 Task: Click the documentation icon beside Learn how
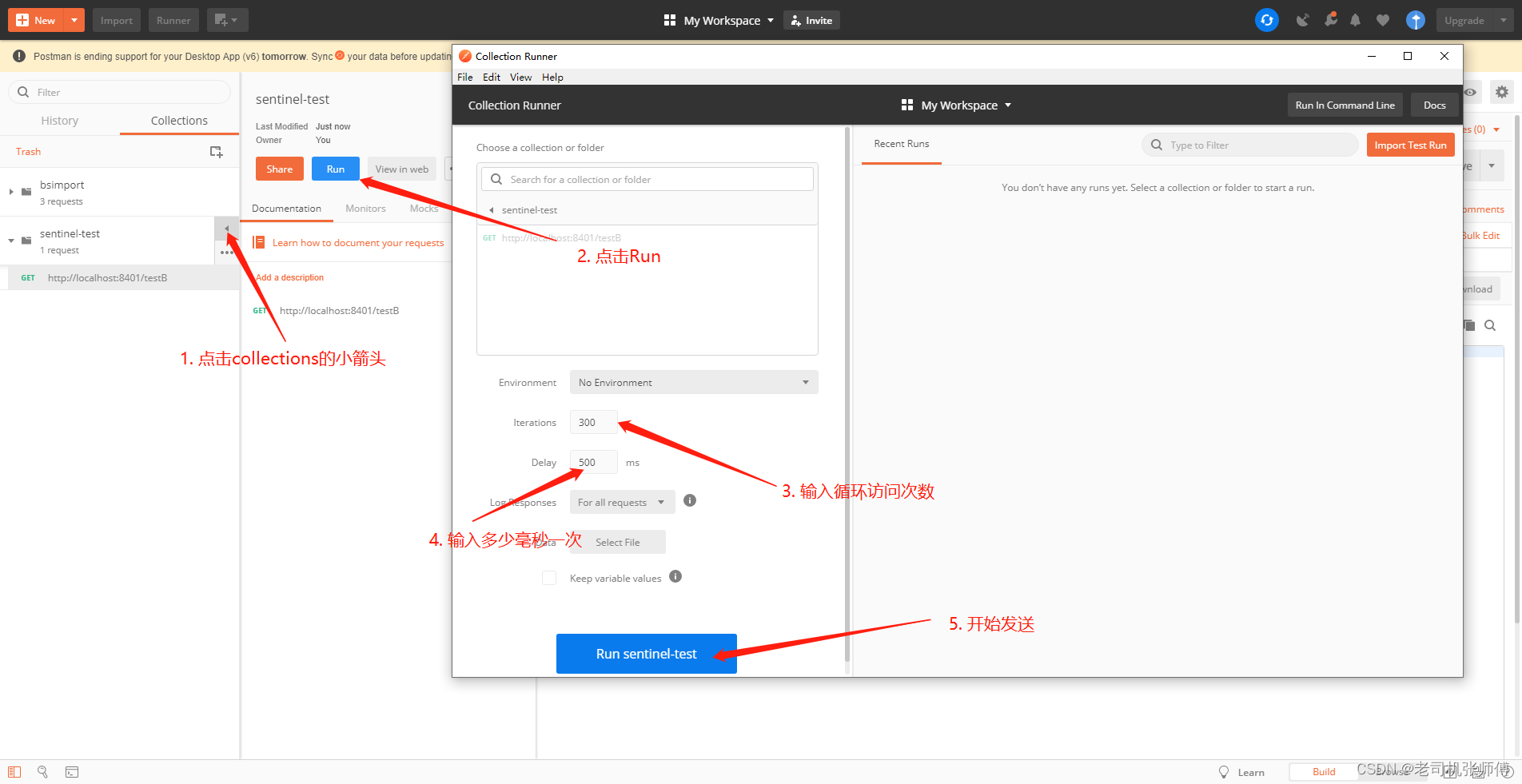click(258, 242)
